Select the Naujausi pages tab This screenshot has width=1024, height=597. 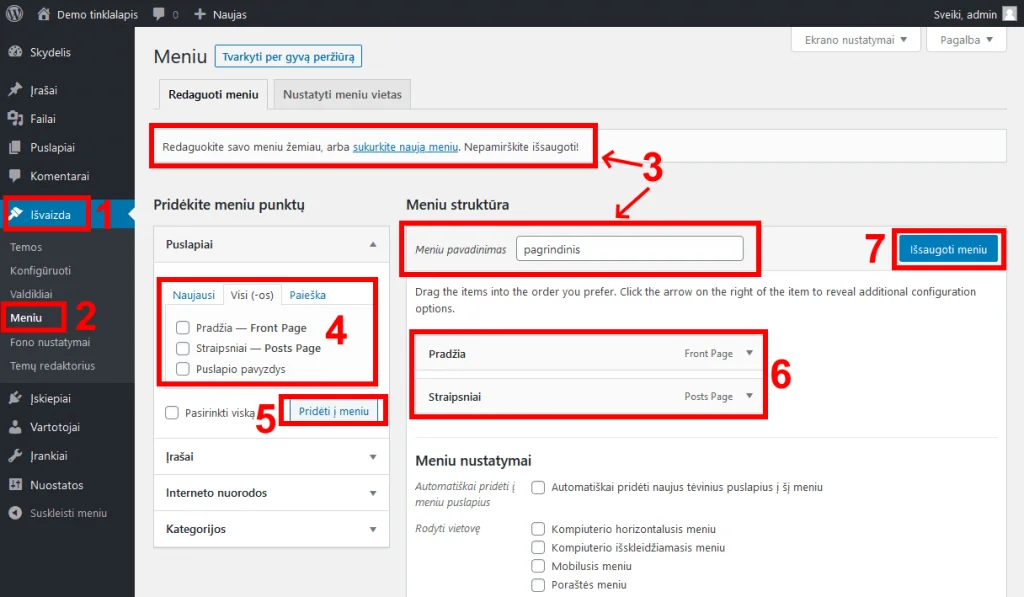193,295
